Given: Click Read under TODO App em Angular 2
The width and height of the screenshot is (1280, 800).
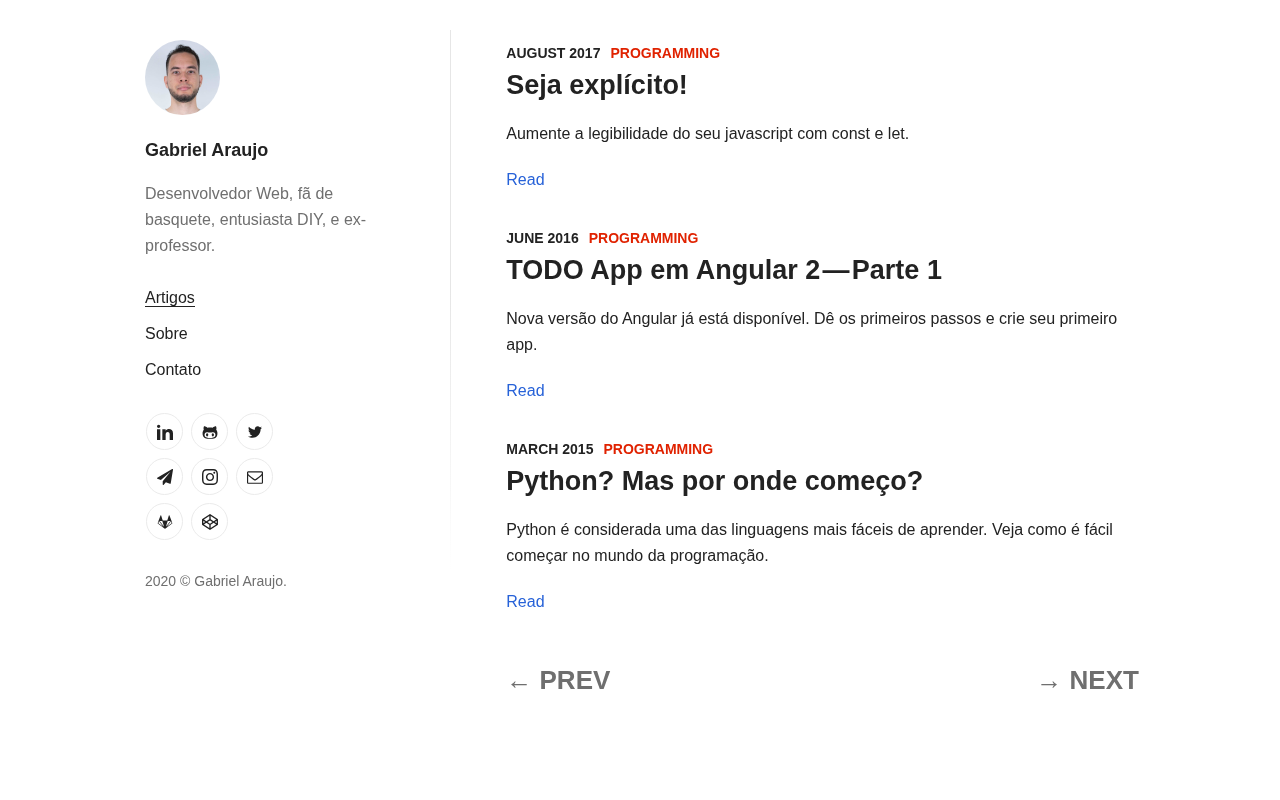Looking at the screenshot, I should [525, 391].
